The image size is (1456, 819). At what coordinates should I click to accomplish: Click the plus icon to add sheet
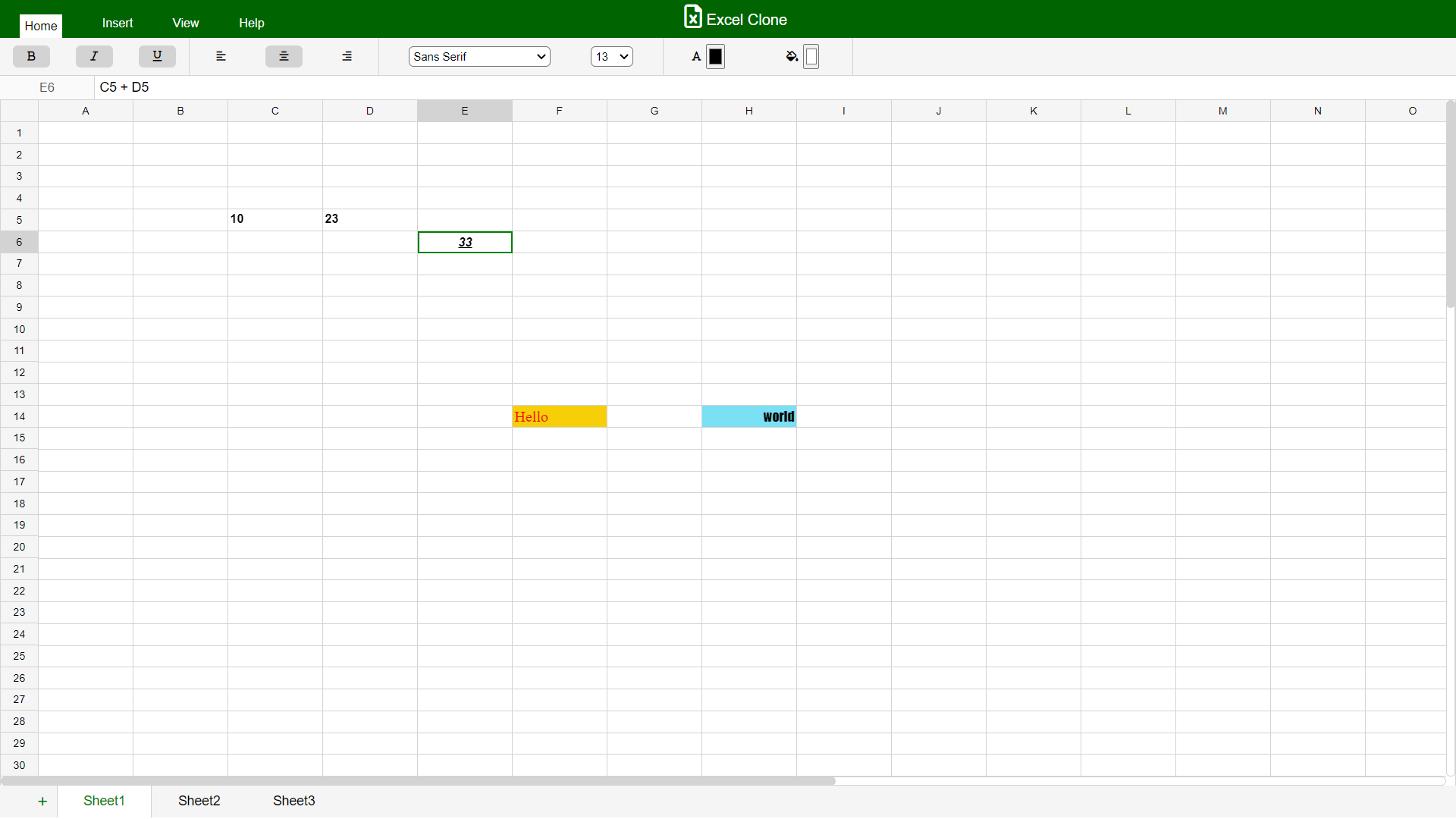[x=42, y=801]
